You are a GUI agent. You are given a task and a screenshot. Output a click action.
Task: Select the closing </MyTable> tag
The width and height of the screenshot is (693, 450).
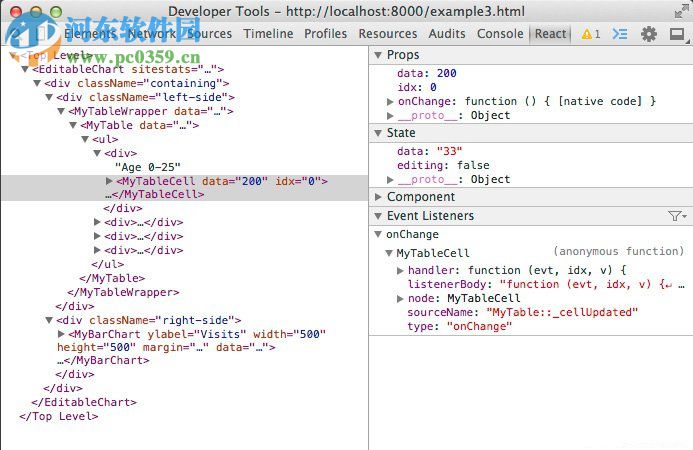tap(112, 278)
